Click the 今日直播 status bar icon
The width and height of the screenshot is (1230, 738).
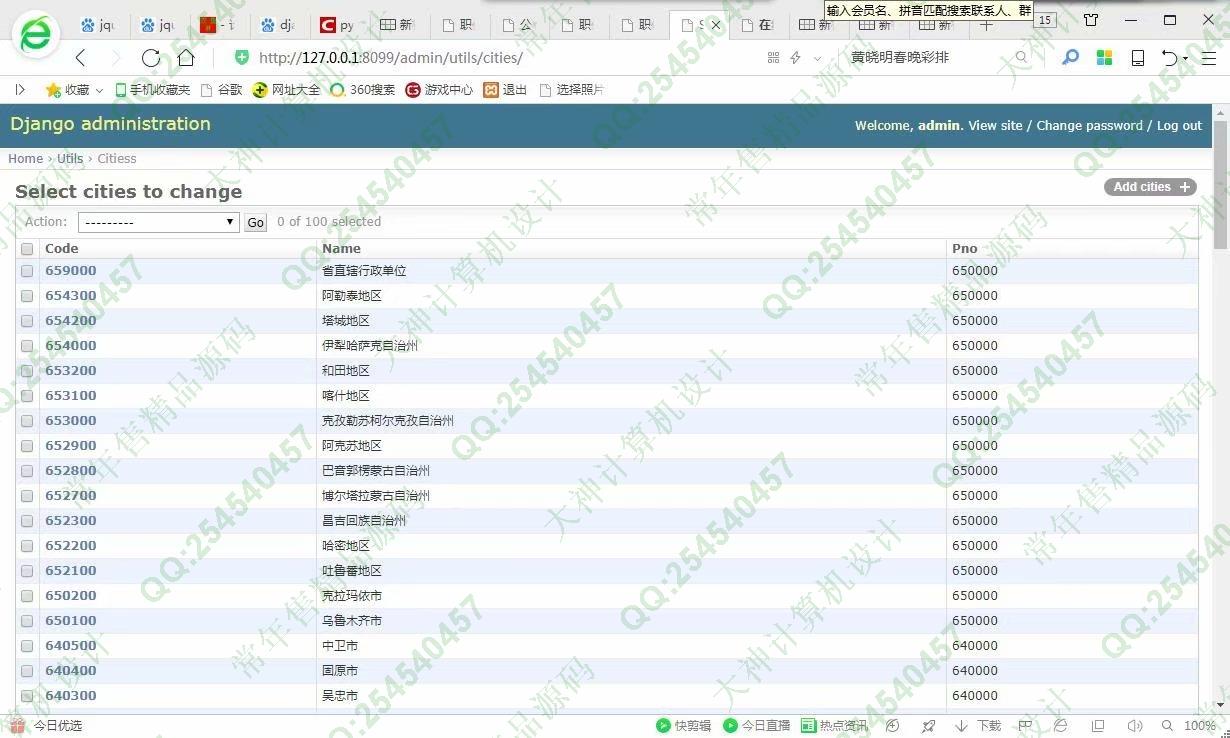(730, 726)
